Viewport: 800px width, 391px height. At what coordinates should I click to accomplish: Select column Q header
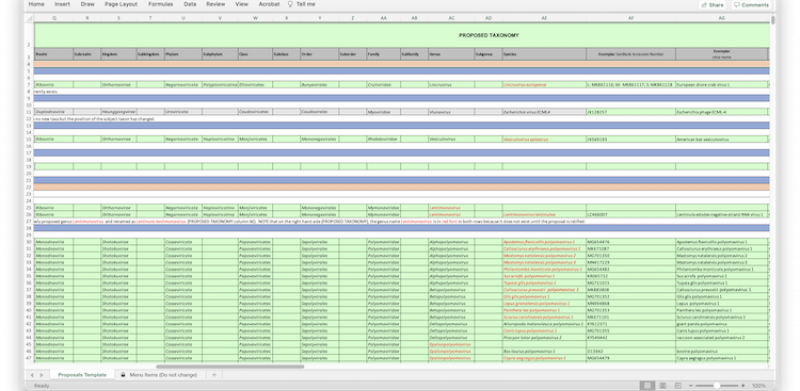[x=54, y=18]
